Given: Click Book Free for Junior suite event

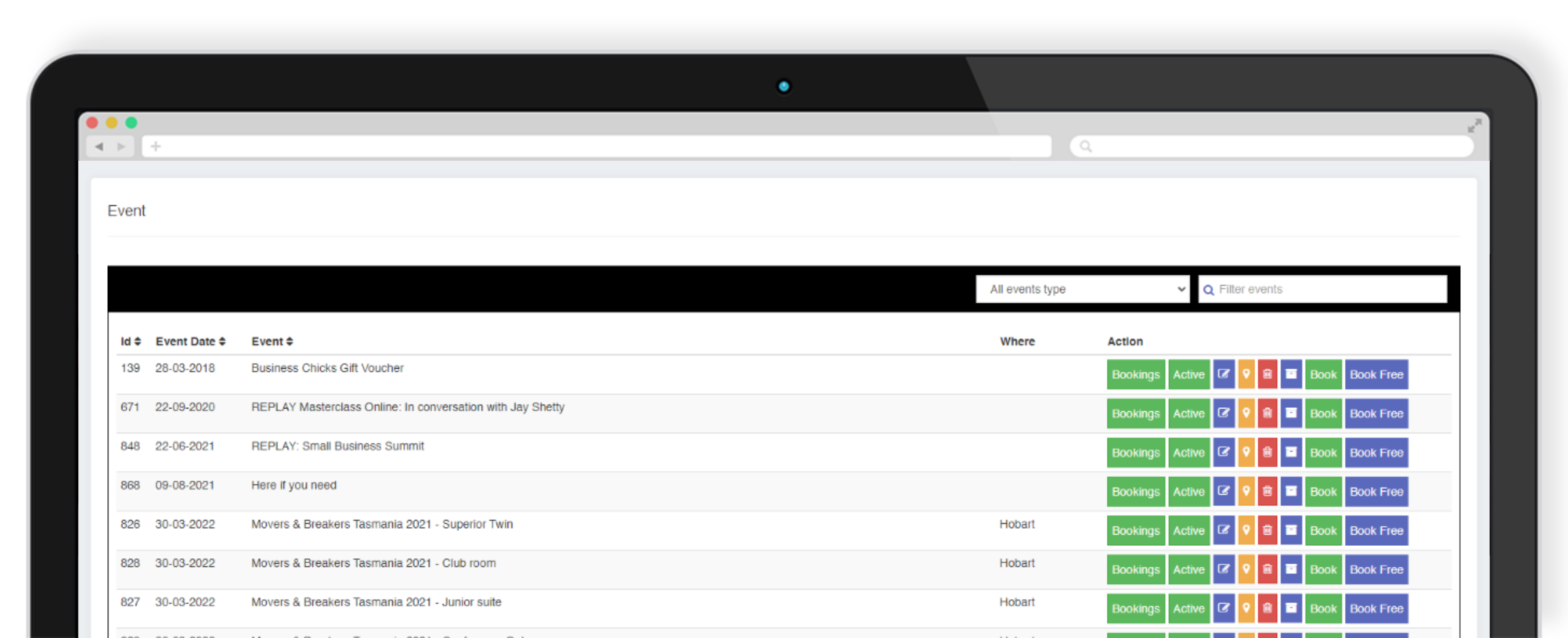Looking at the screenshot, I should (1377, 609).
